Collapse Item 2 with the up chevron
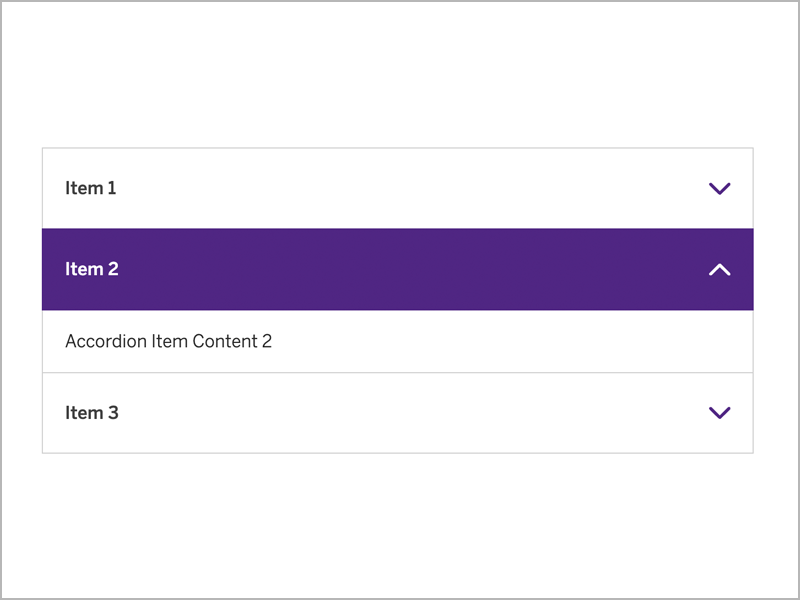The width and height of the screenshot is (800, 600). (x=719, y=269)
